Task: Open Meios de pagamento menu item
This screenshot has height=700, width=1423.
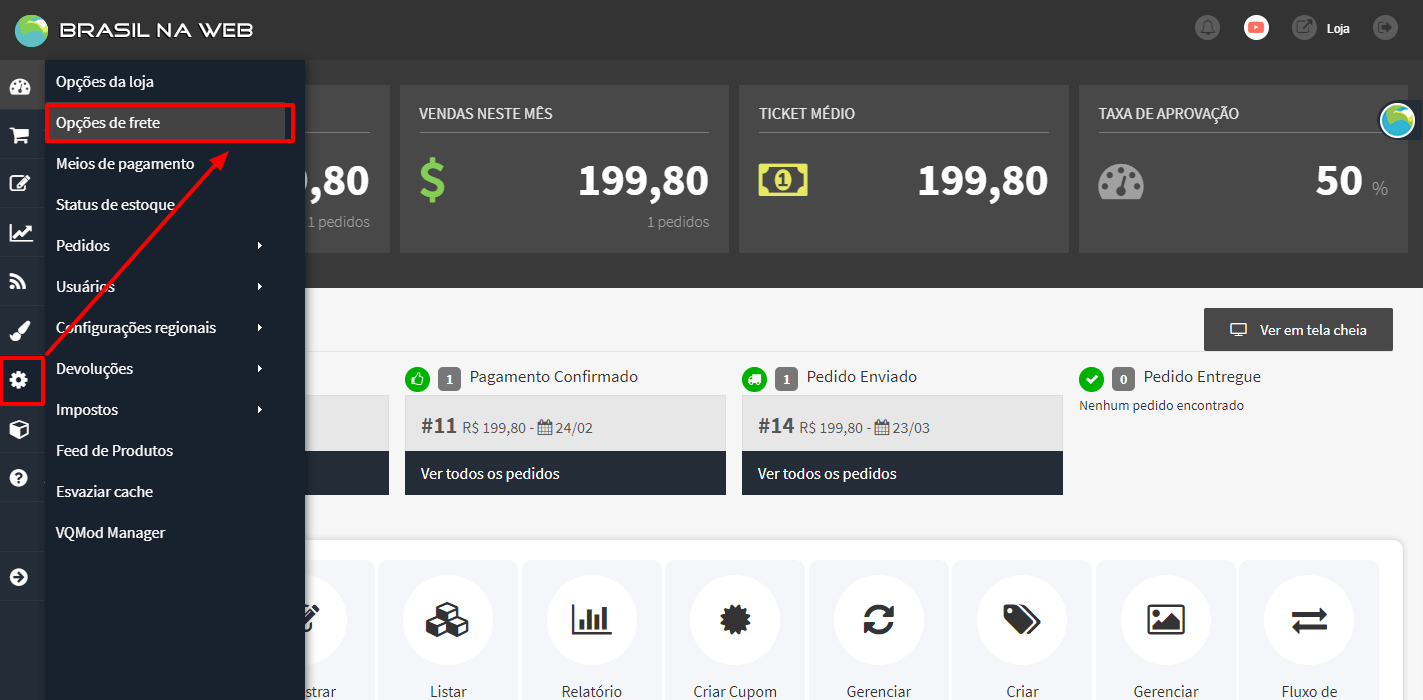Action: point(125,164)
